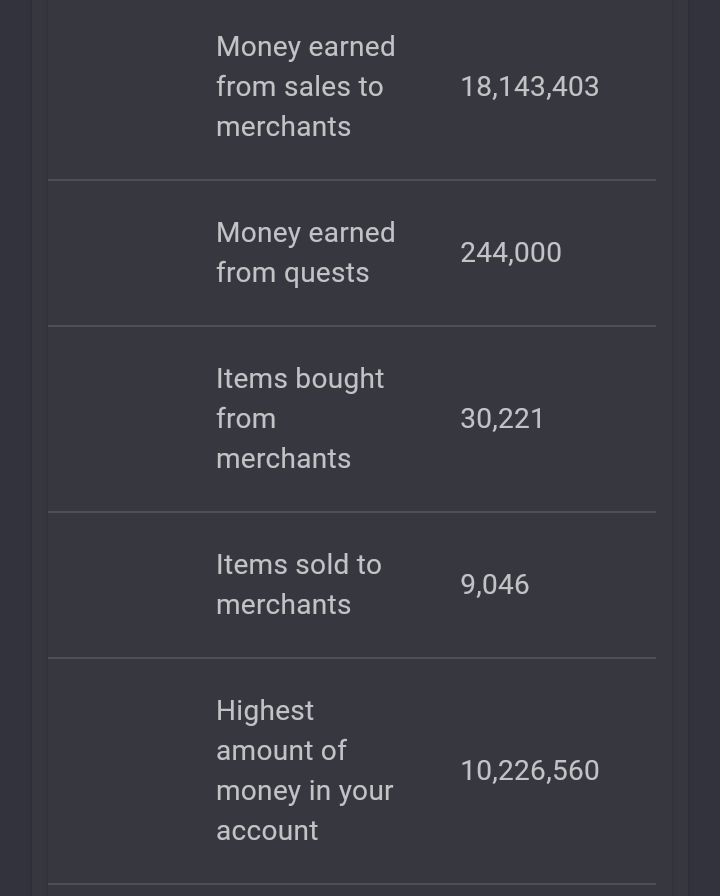Image resolution: width=720 pixels, height=896 pixels.
Task: Click divider line below the 244,000 row
Action: tap(352, 326)
